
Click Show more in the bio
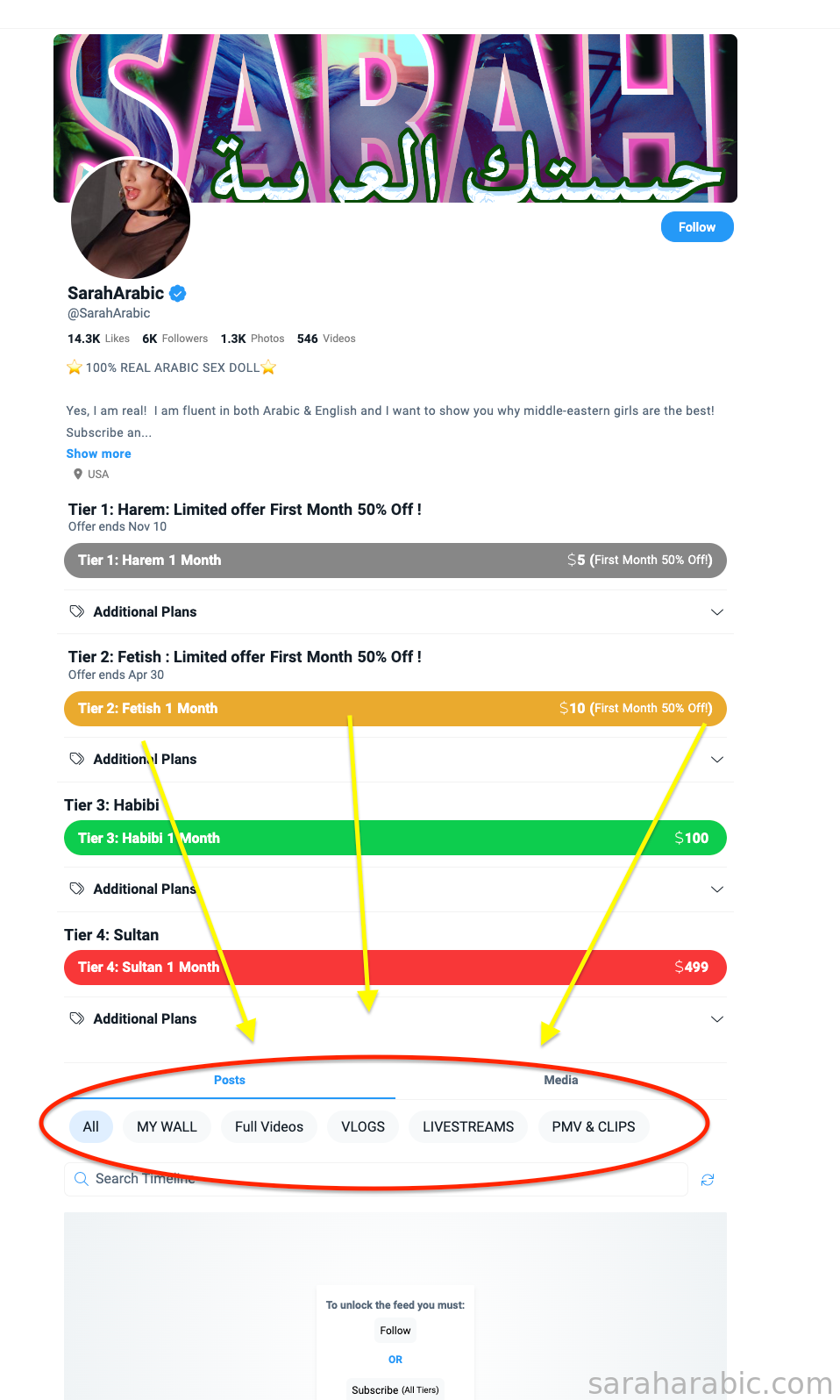point(98,454)
